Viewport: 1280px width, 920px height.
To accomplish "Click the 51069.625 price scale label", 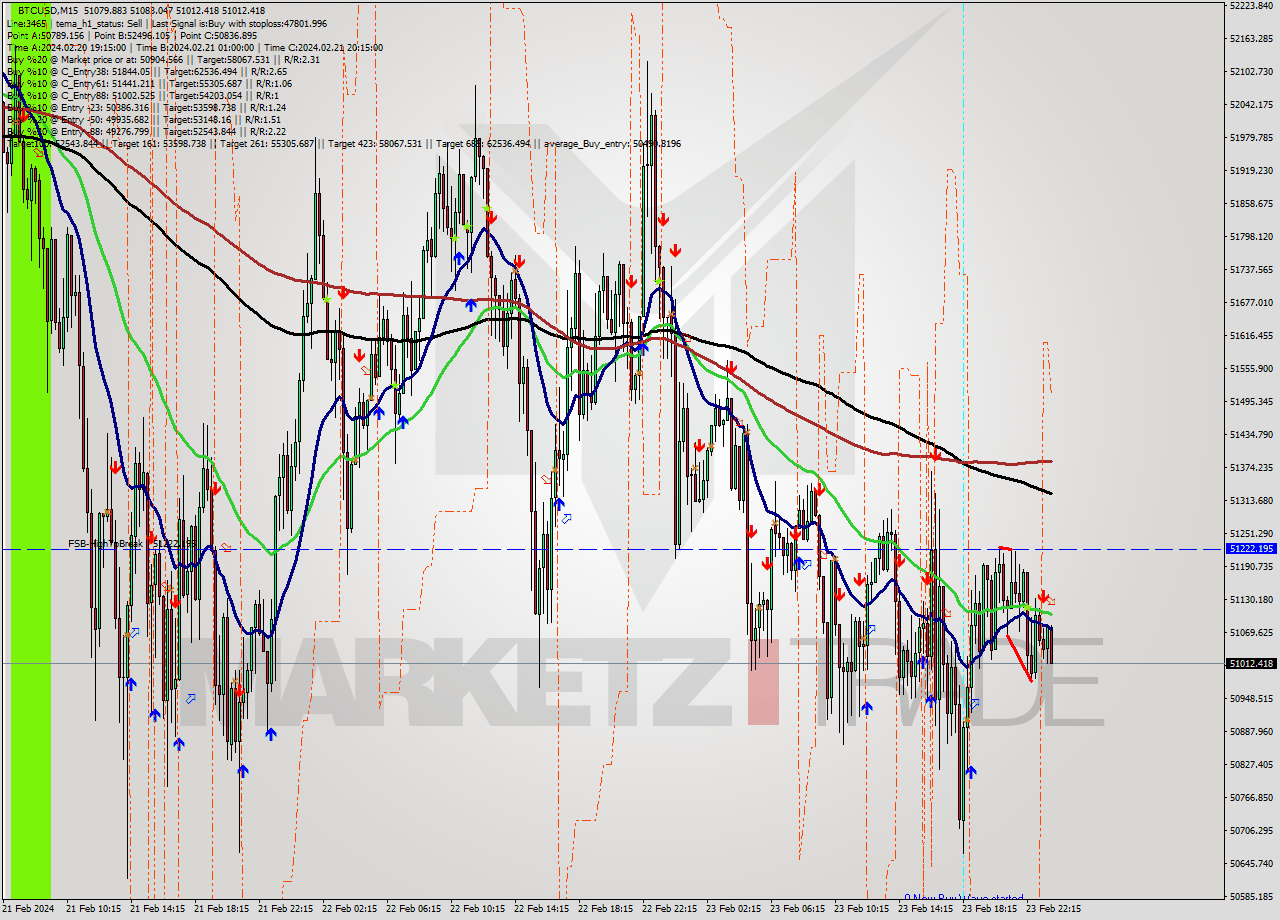I will point(1252,632).
